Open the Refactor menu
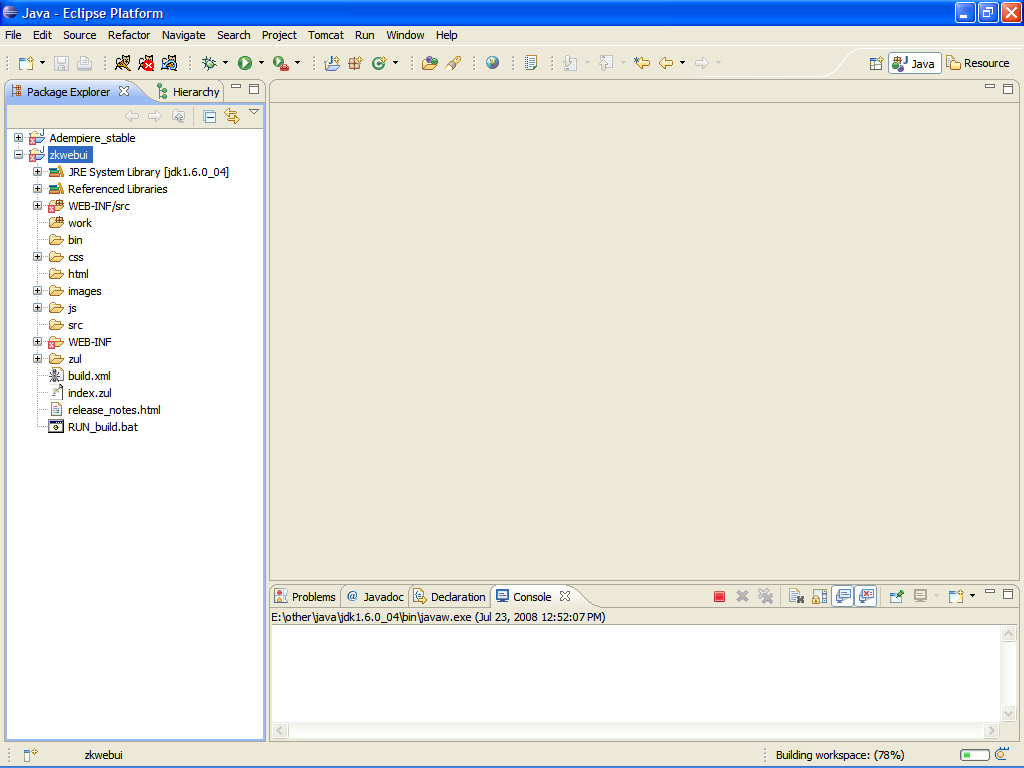The height and width of the screenshot is (768, 1024). pos(129,35)
